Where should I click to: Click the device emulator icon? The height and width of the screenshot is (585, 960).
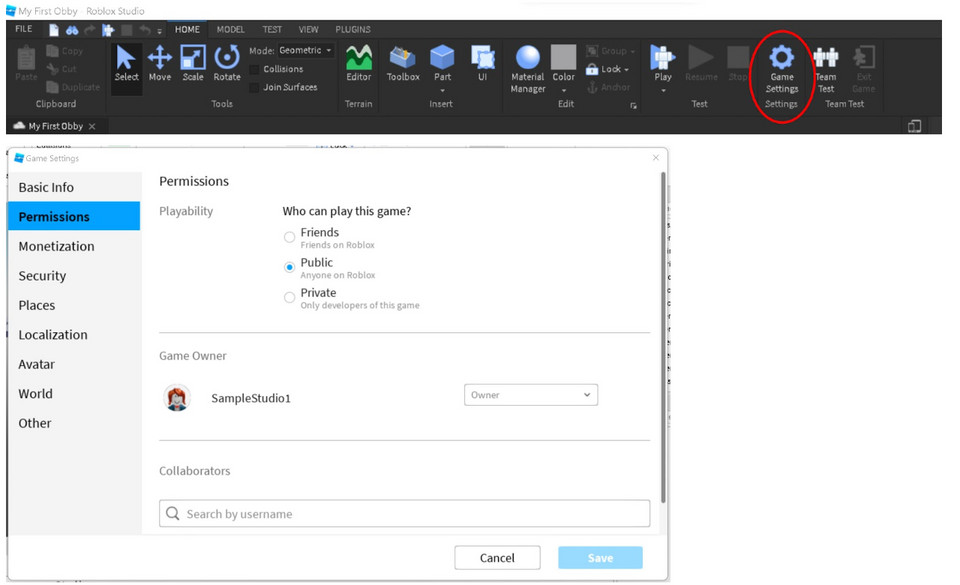(x=915, y=126)
